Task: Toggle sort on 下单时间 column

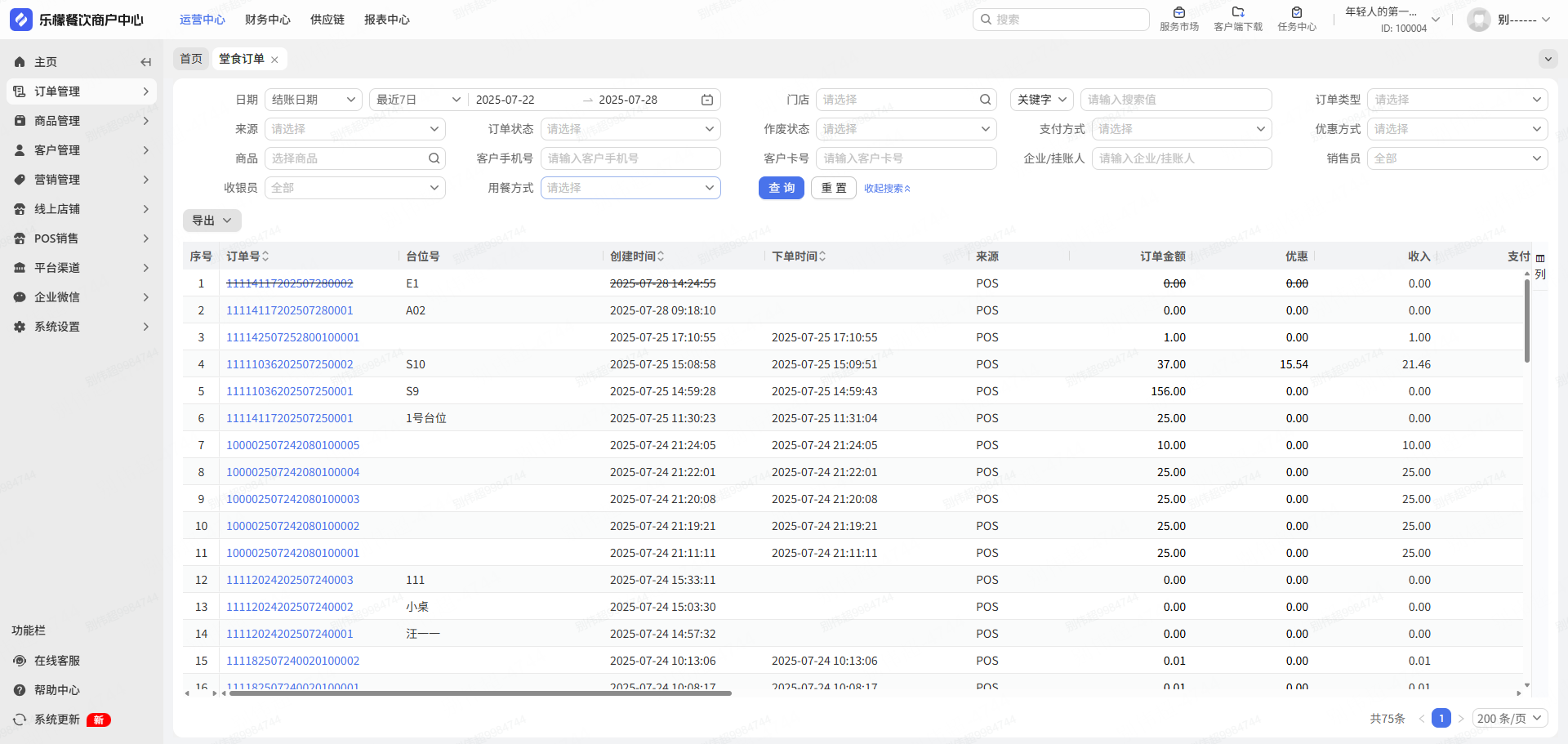Action: tap(822, 256)
